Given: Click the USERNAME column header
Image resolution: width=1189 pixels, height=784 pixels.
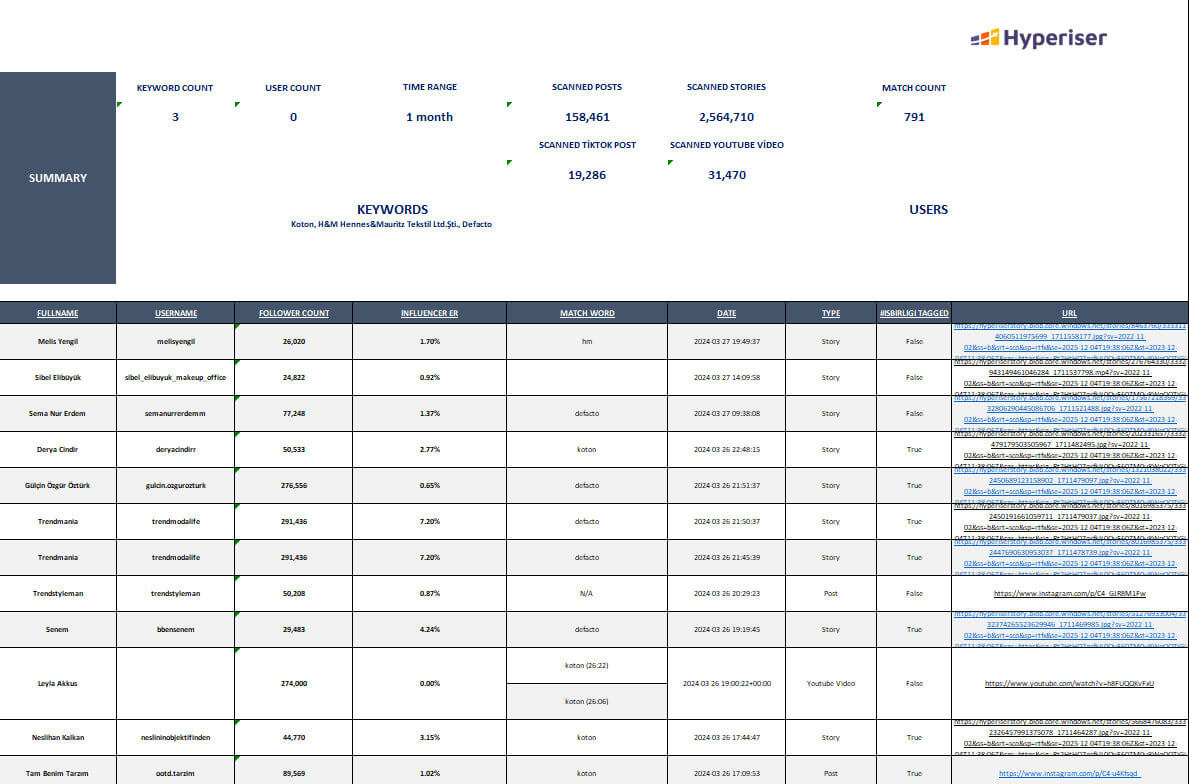Looking at the screenshot, I should 176,313.
